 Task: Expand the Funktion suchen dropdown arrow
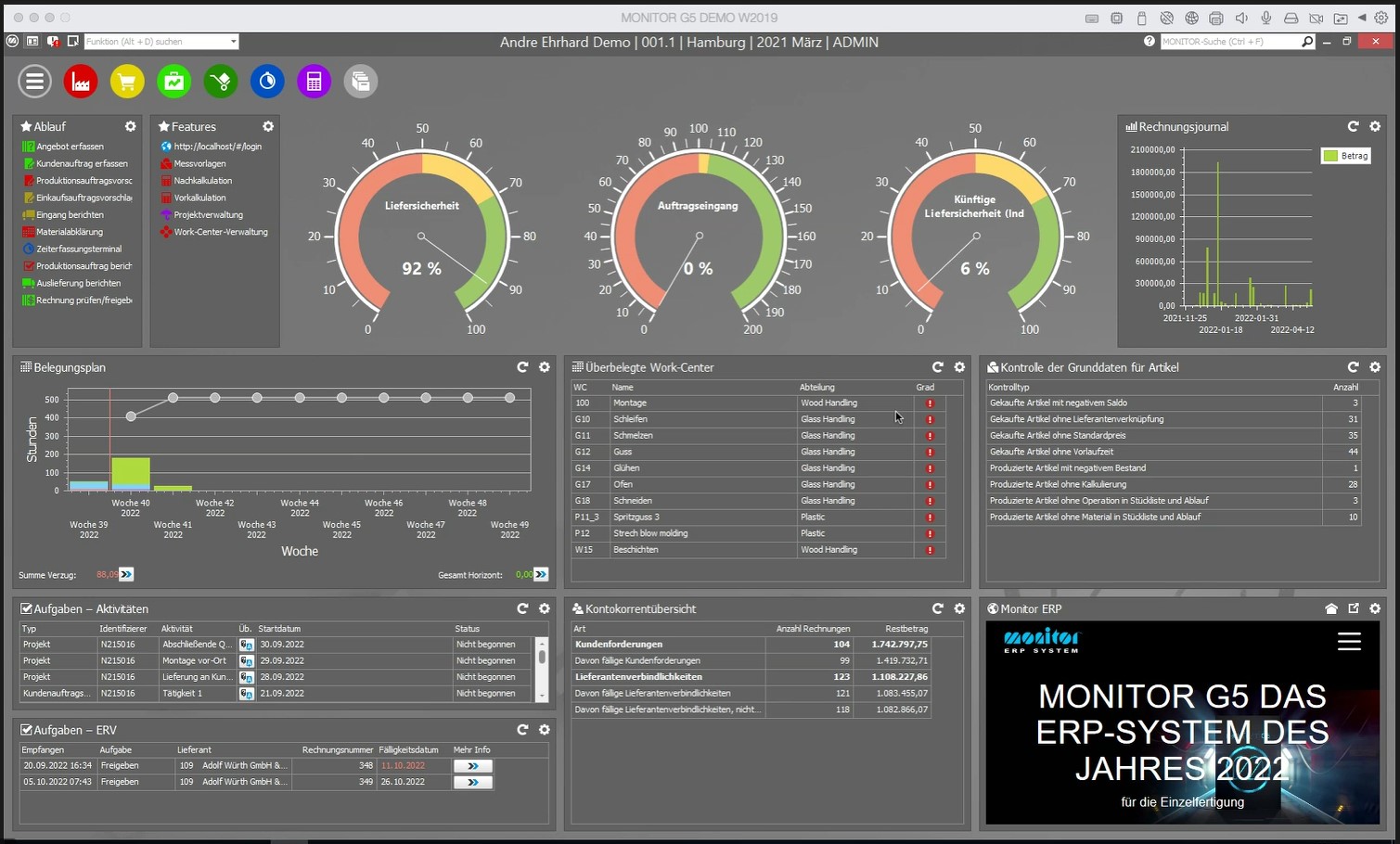click(234, 42)
